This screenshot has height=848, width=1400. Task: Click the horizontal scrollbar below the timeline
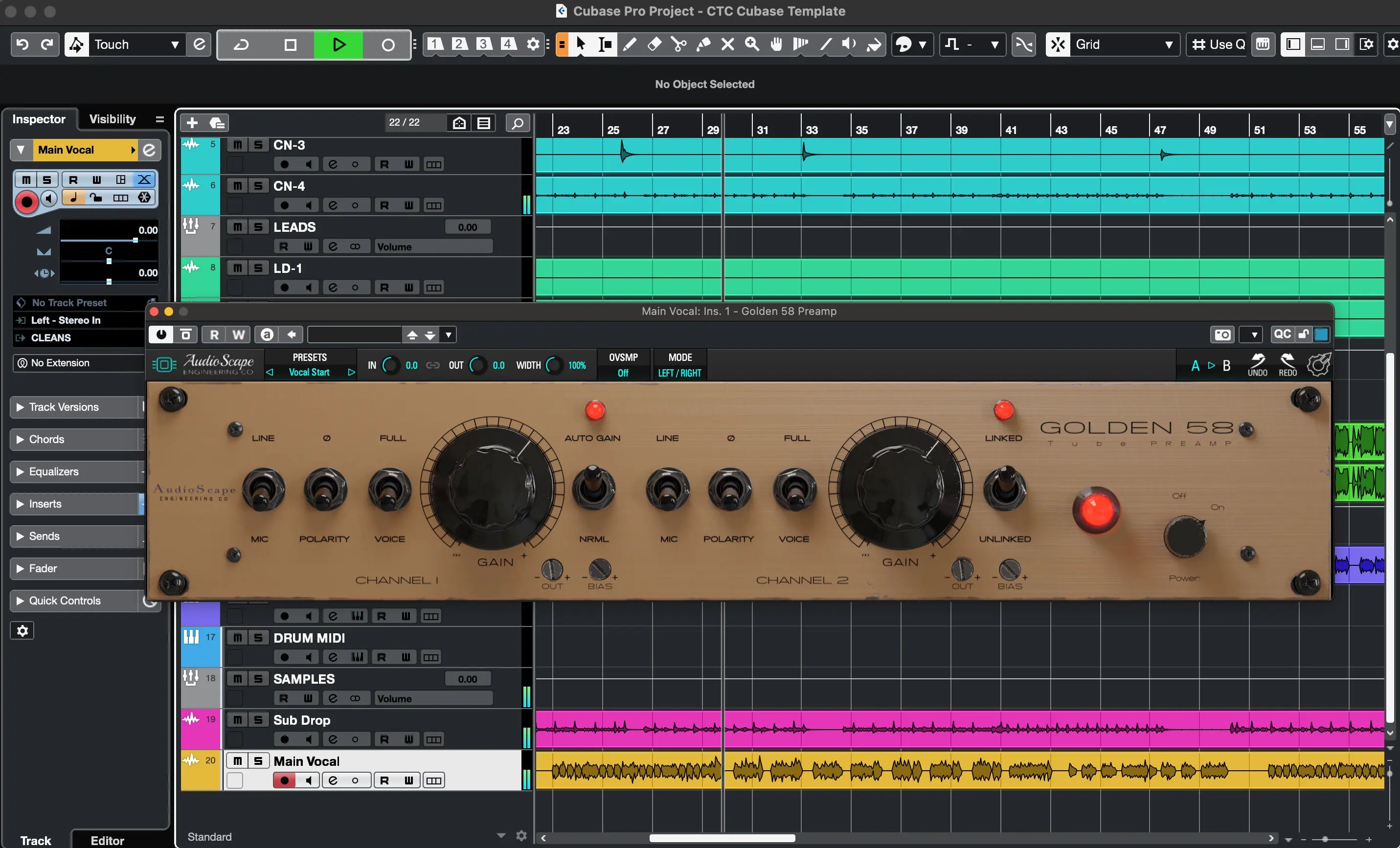(x=722, y=838)
